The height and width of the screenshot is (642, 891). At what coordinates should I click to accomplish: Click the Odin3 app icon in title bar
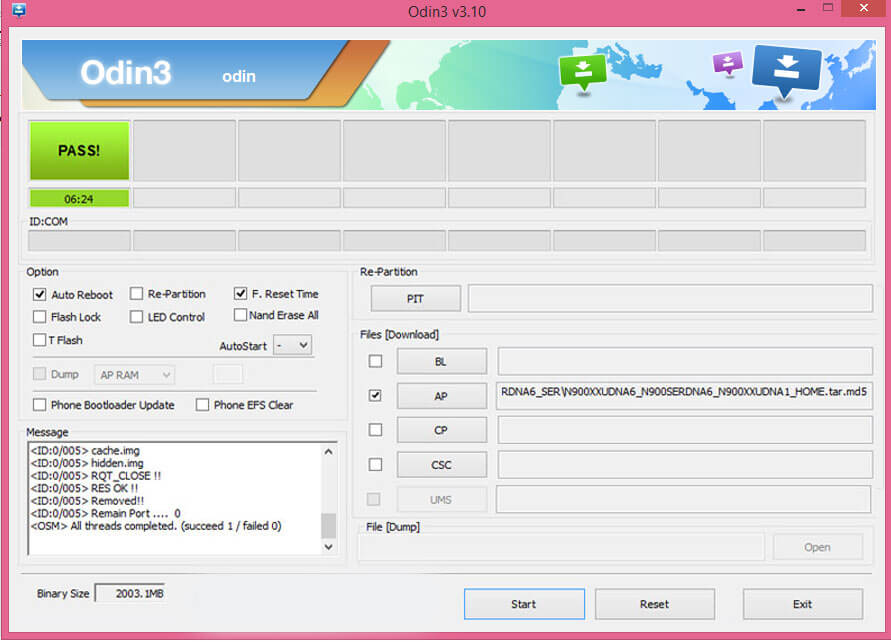[19, 10]
